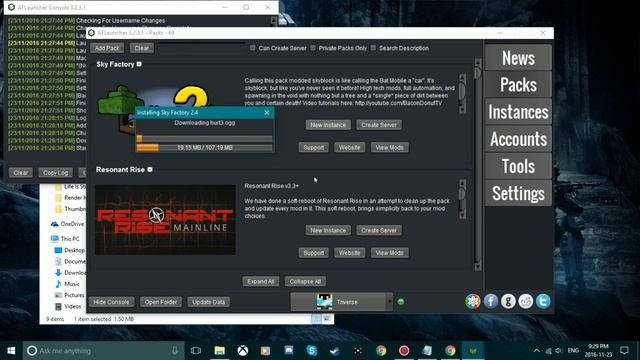Open Discord from the taskbar

(x=289, y=351)
